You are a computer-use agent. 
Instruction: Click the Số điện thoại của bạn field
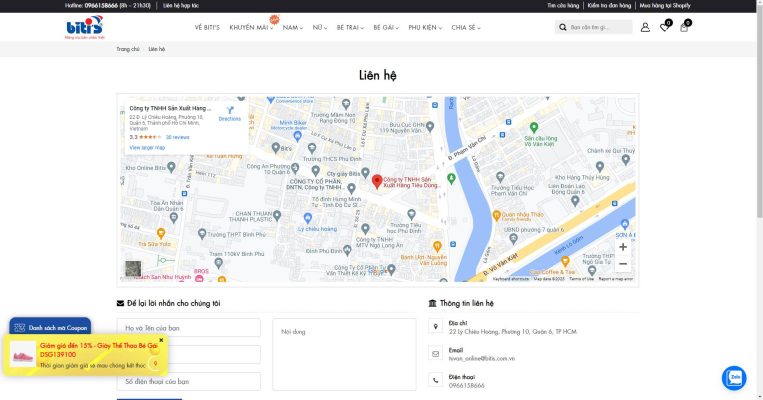coord(188,382)
